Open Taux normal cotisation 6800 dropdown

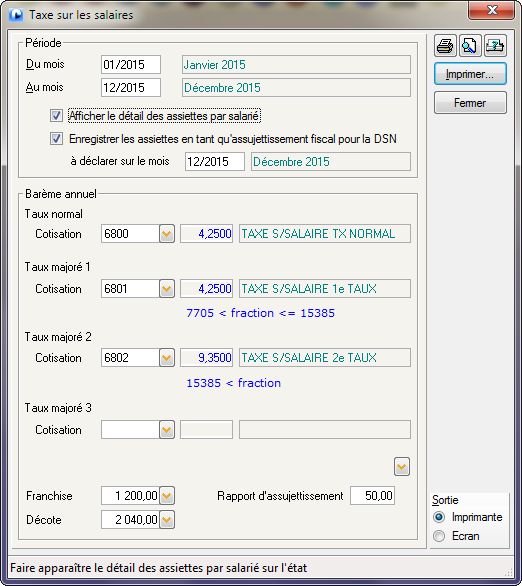tap(167, 234)
